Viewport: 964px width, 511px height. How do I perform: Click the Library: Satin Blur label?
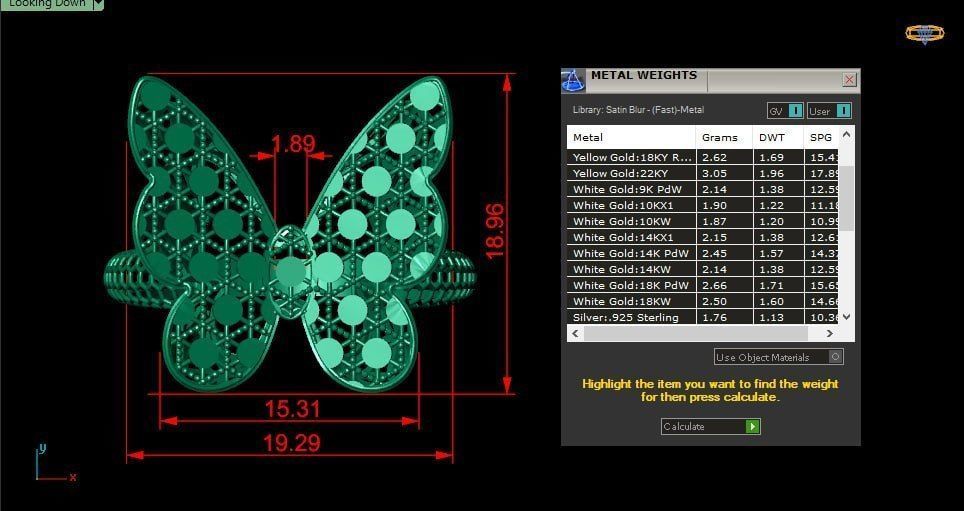coord(638,110)
